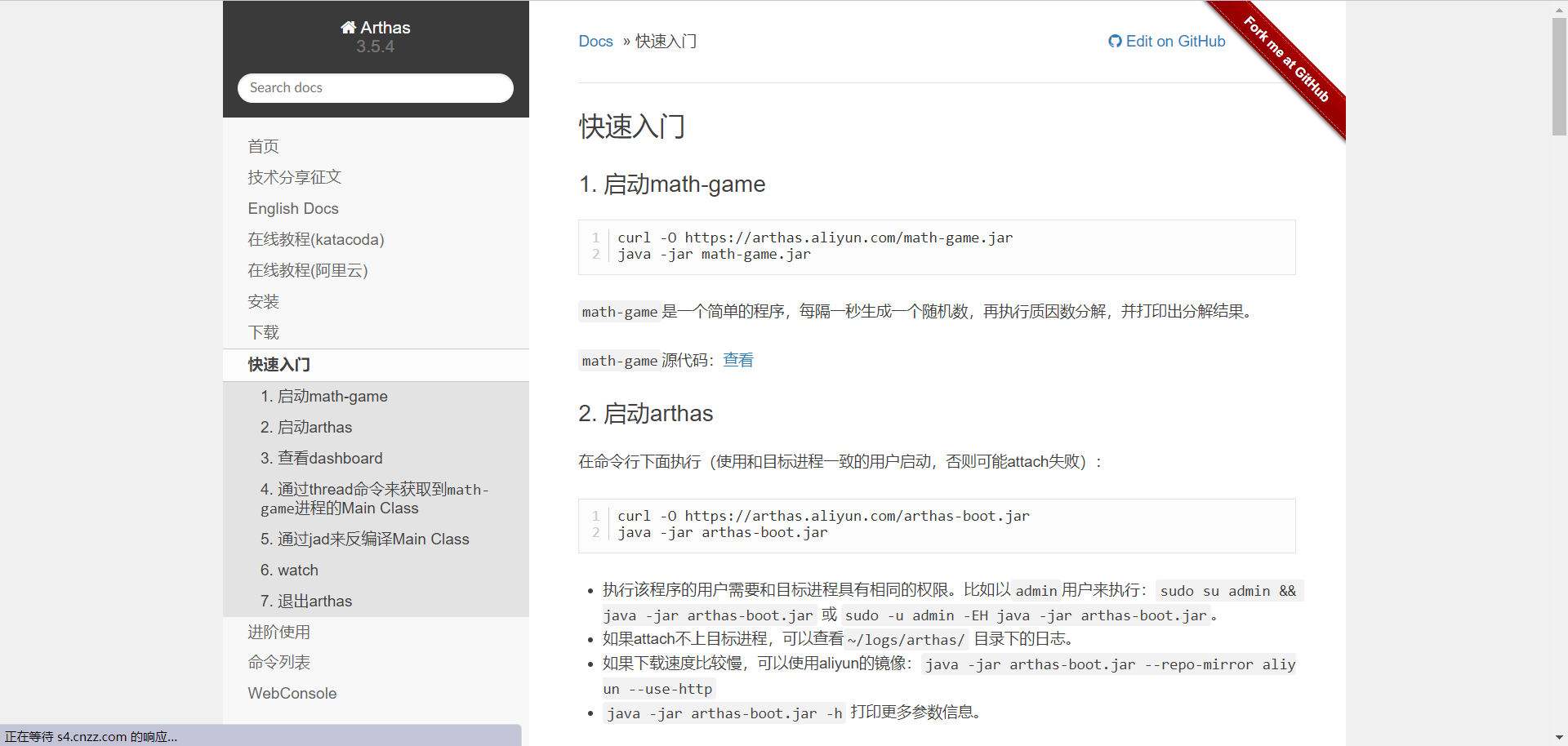Jump to section 7. 退出arthas
1568x746 pixels.
306,601
